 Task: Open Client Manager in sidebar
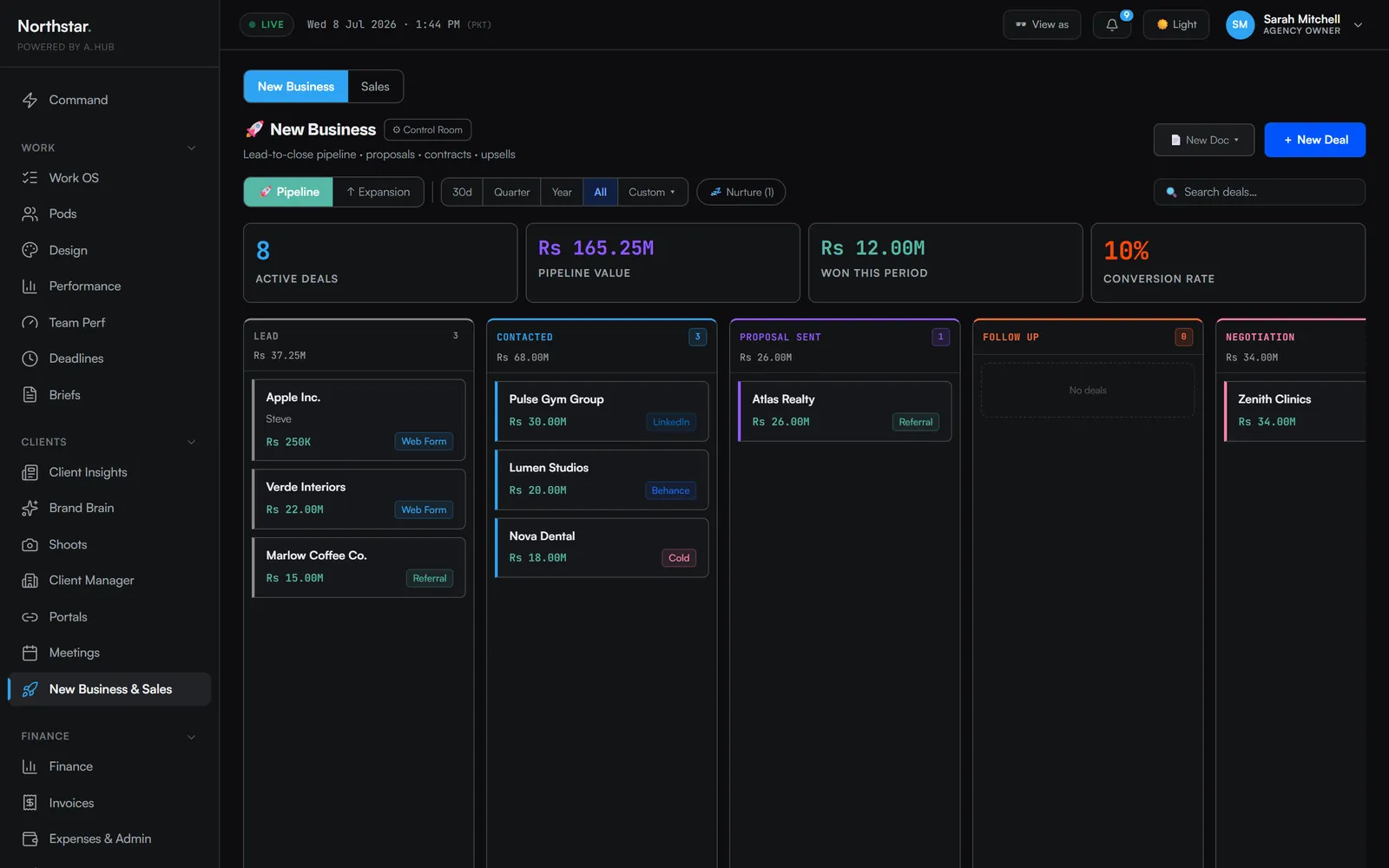(109, 581)
